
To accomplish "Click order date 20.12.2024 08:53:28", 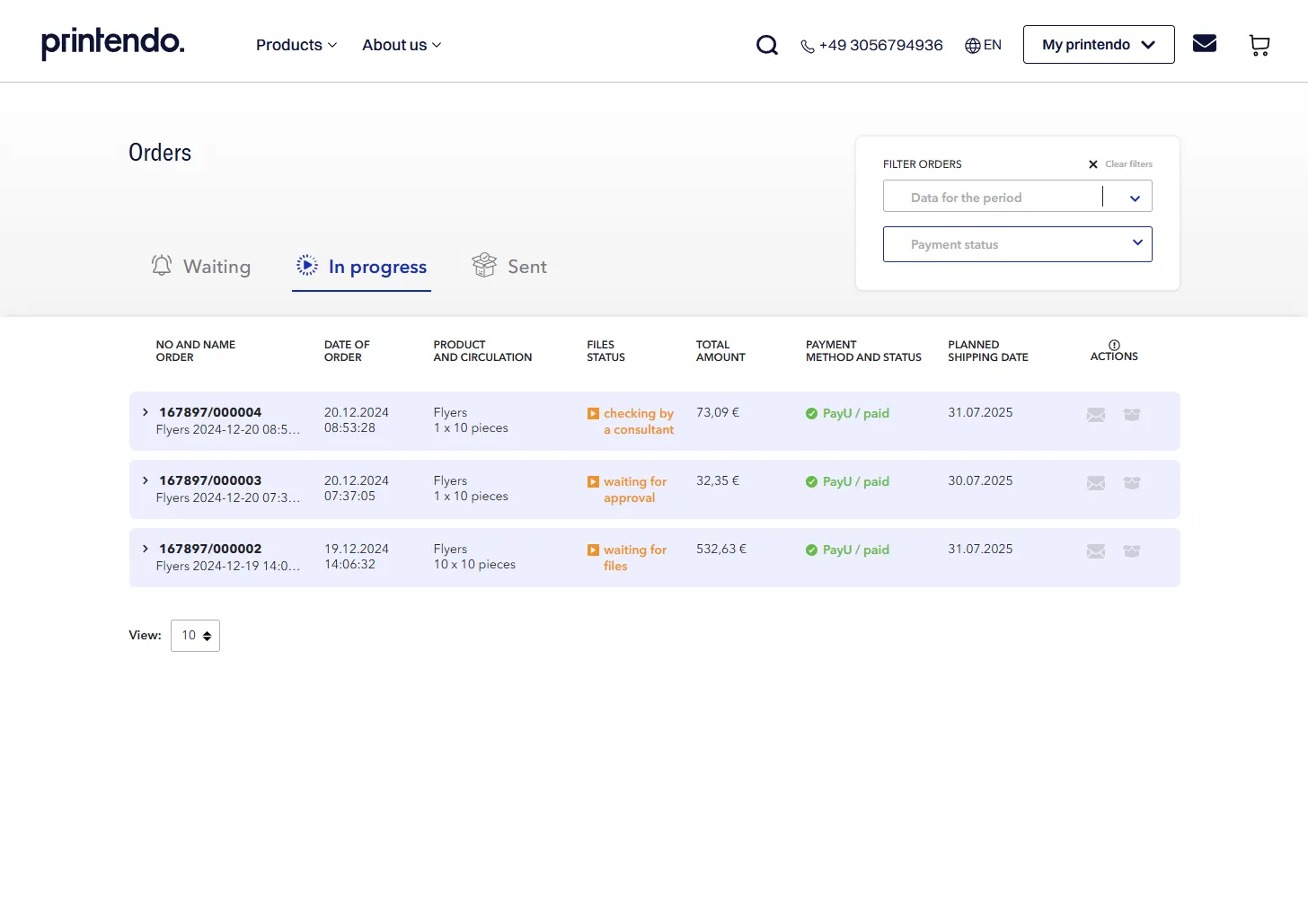I will pos(357,420).
